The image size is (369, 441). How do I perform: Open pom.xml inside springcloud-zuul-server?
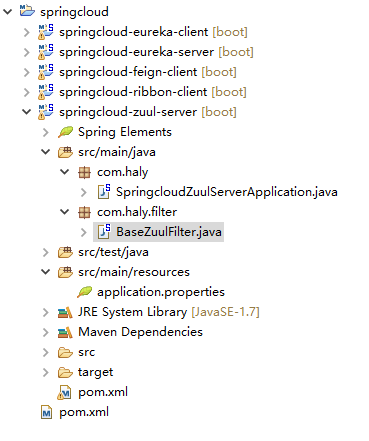(103, 393)
